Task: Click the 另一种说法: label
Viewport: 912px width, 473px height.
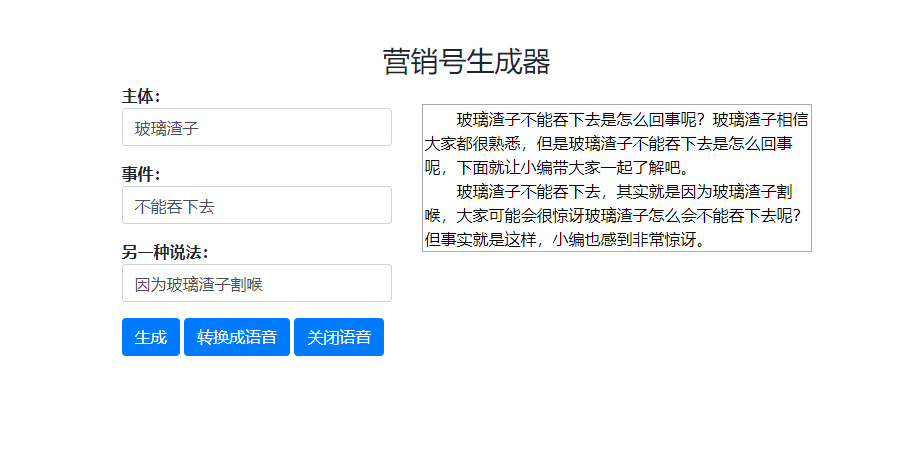Action: tap(165, 252)
